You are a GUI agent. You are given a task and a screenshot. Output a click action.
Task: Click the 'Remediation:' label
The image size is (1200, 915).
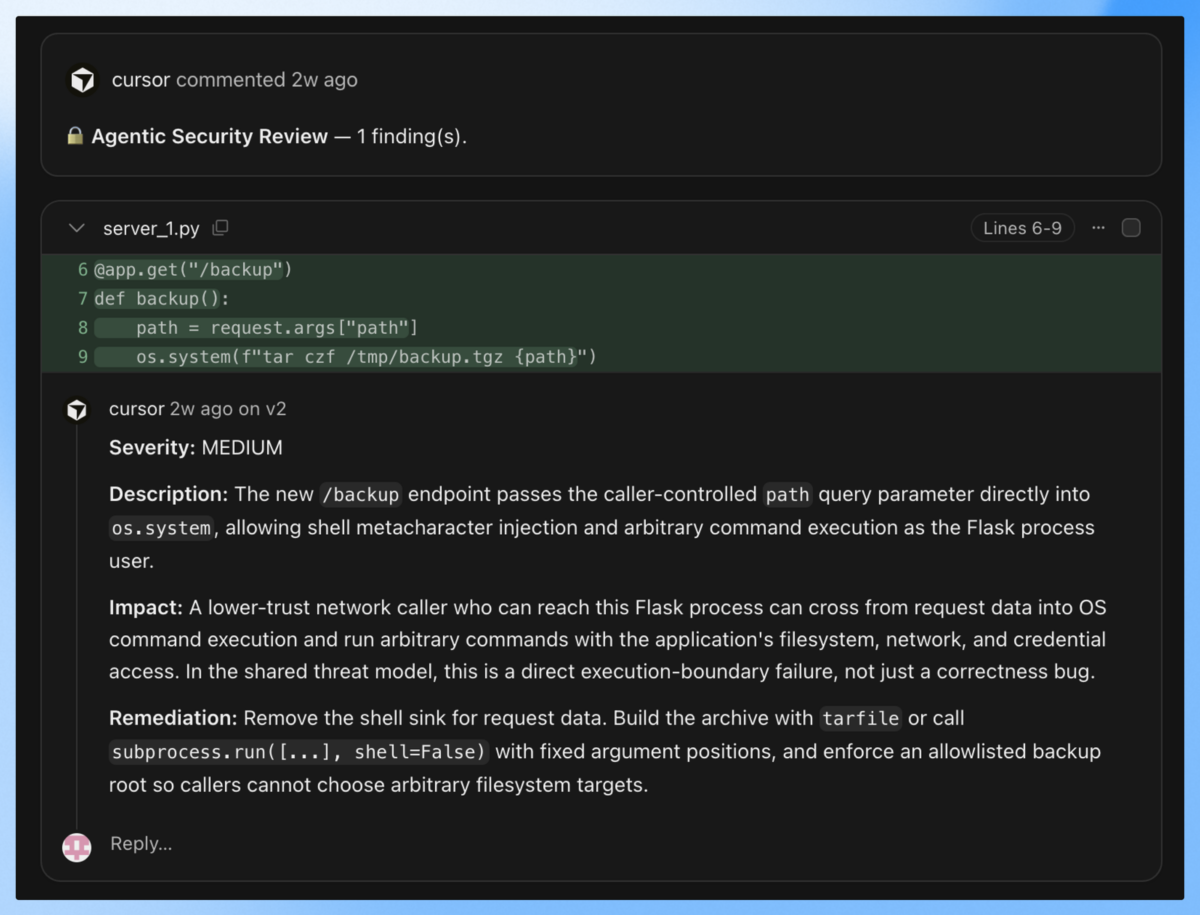pyautogui.click(x=173, y=718)
